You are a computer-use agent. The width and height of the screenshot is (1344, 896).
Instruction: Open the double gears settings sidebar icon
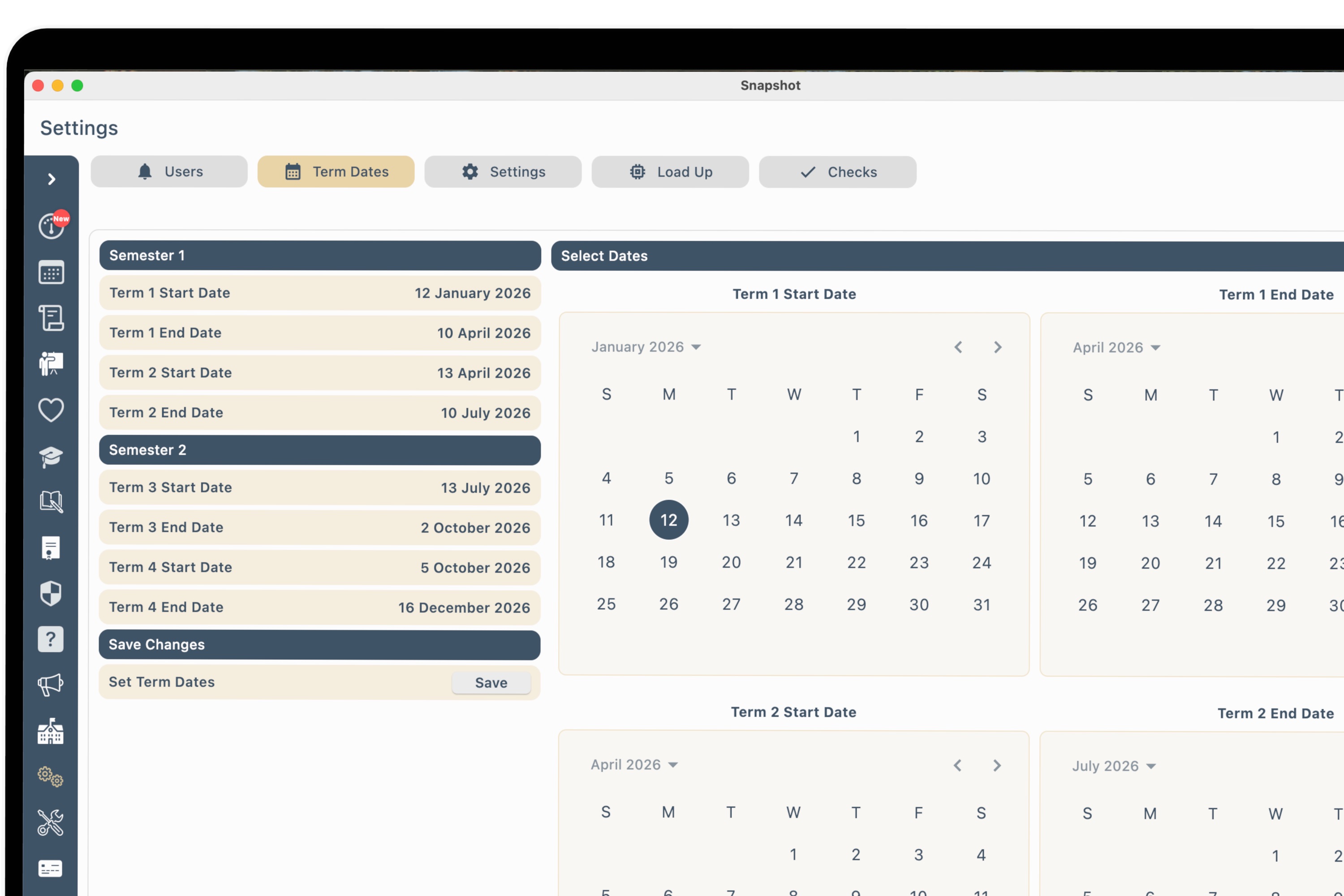51,777
